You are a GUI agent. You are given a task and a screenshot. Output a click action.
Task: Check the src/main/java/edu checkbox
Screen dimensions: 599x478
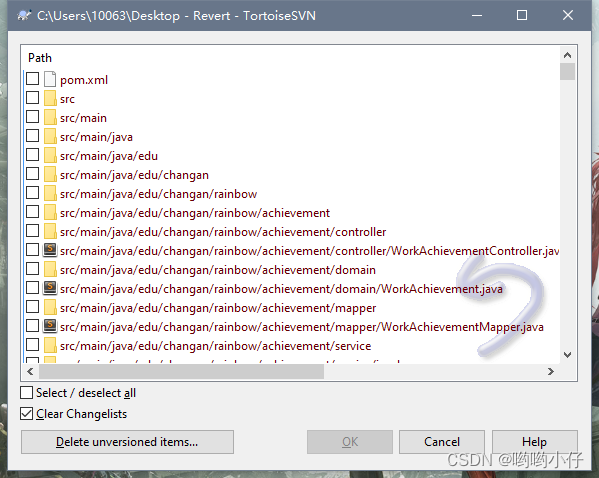point(32,155)
